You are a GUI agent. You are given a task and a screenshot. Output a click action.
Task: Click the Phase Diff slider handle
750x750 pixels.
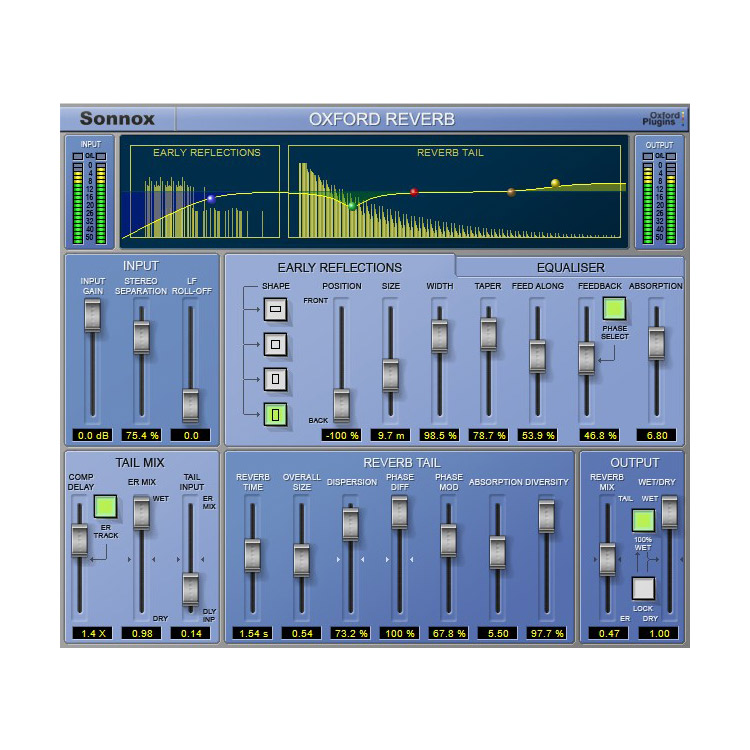tap(399, 512)
